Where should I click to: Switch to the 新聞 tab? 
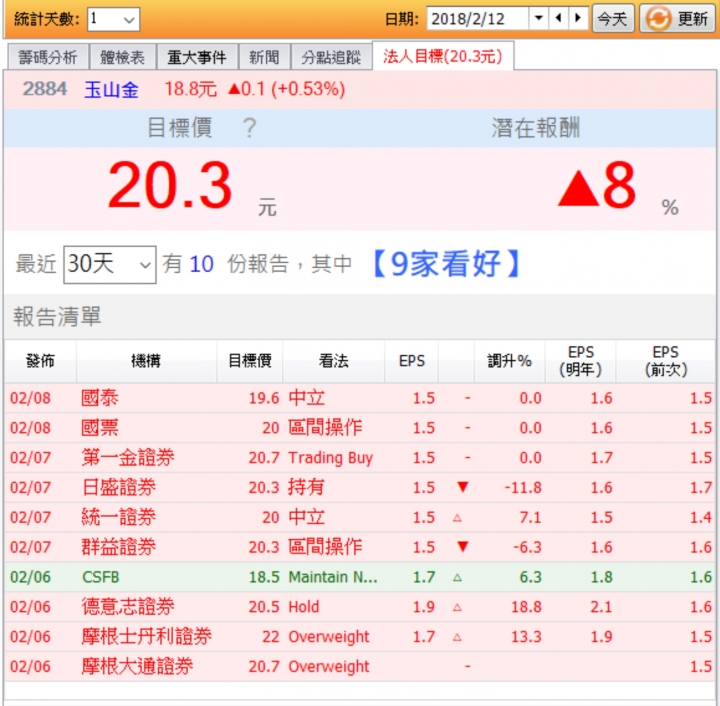(x=264, y=57)
